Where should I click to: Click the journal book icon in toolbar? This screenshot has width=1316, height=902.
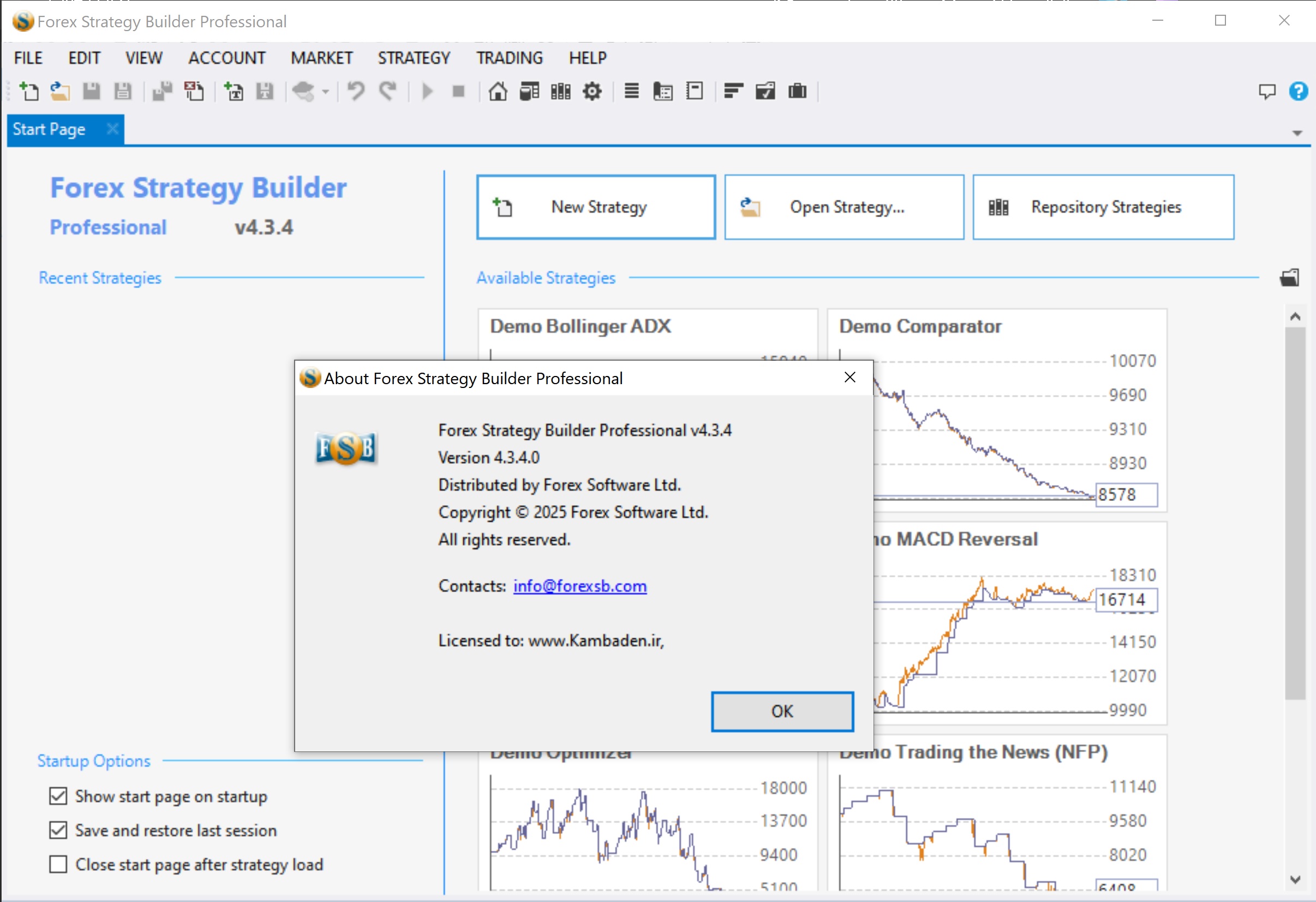point(663,91)
